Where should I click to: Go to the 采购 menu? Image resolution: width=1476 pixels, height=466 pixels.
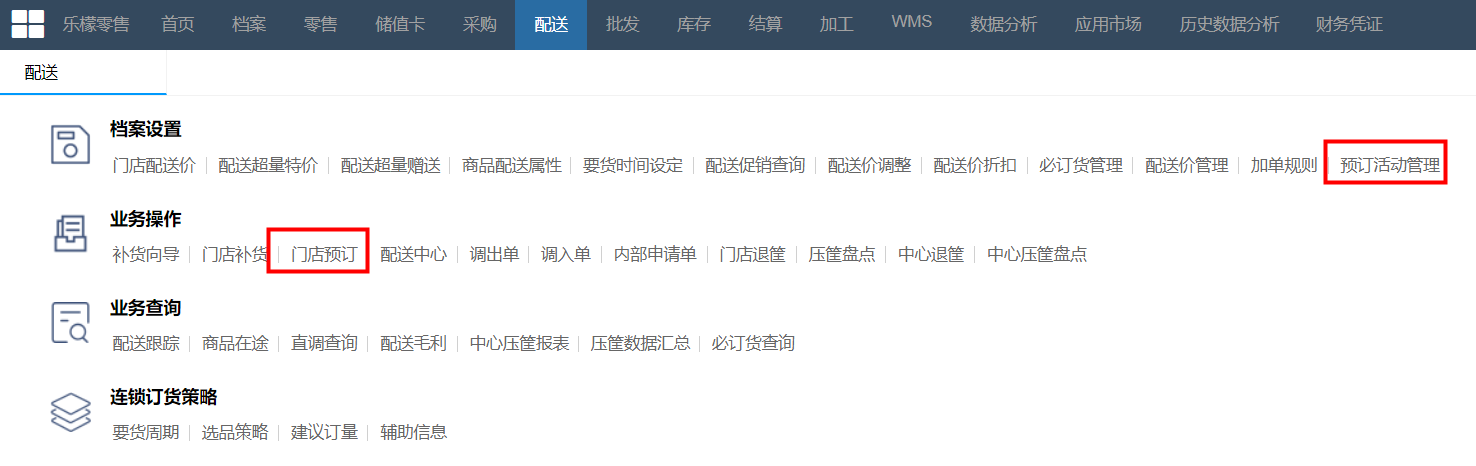coord(480,24)
